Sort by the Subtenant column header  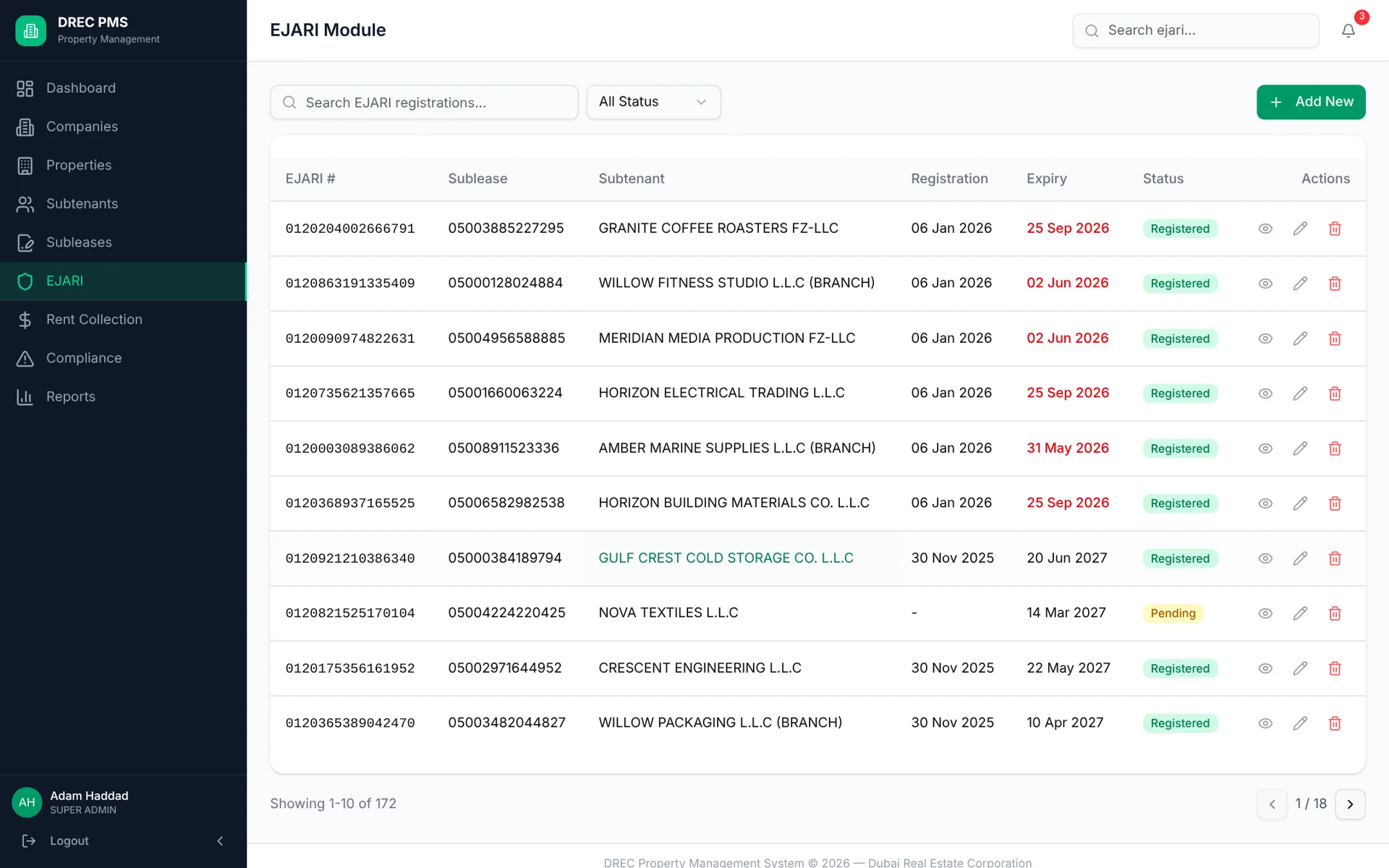pyautogui.click(x=631, y=179)
